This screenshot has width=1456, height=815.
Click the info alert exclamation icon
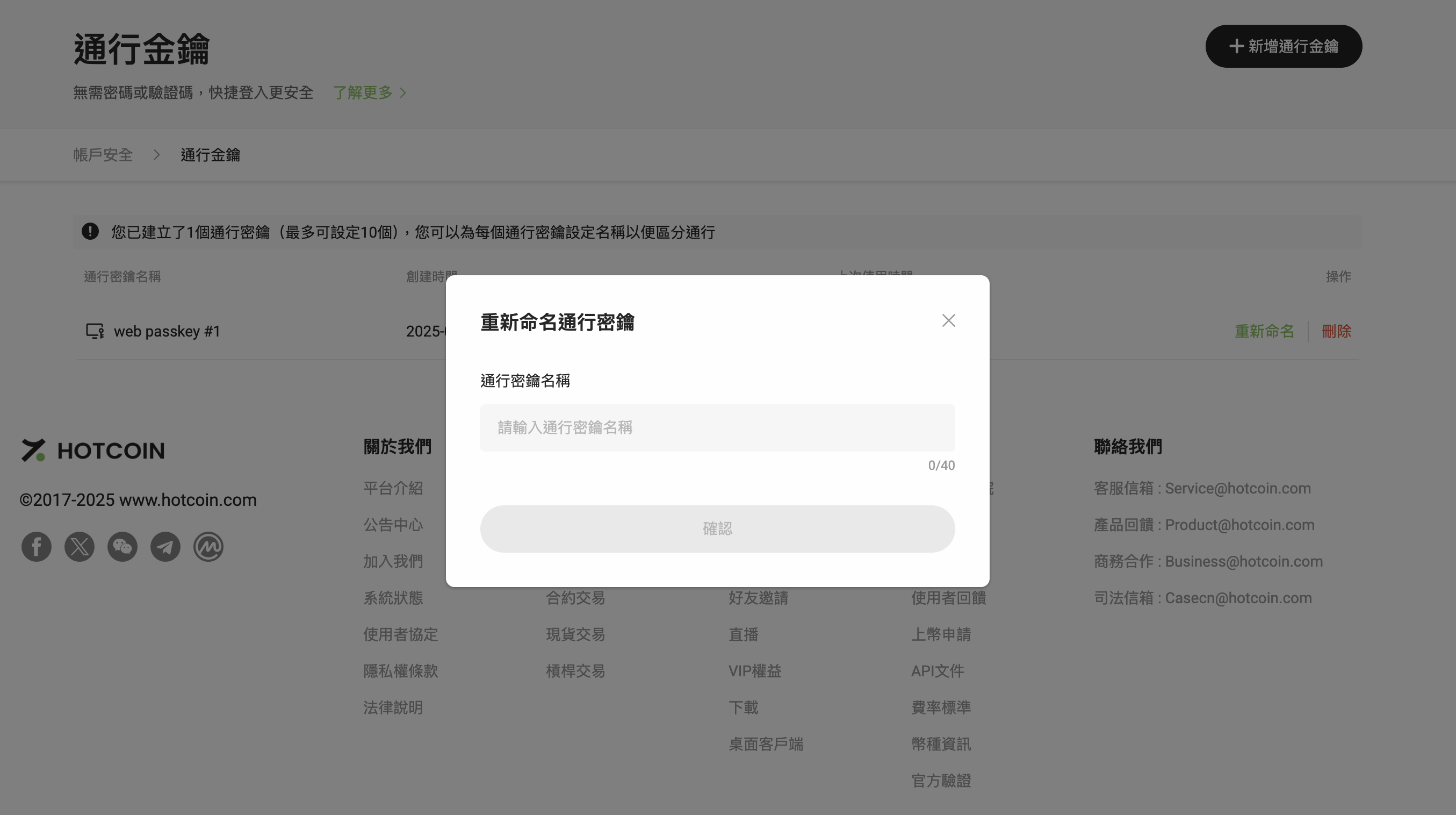click(x=90, y=231)
